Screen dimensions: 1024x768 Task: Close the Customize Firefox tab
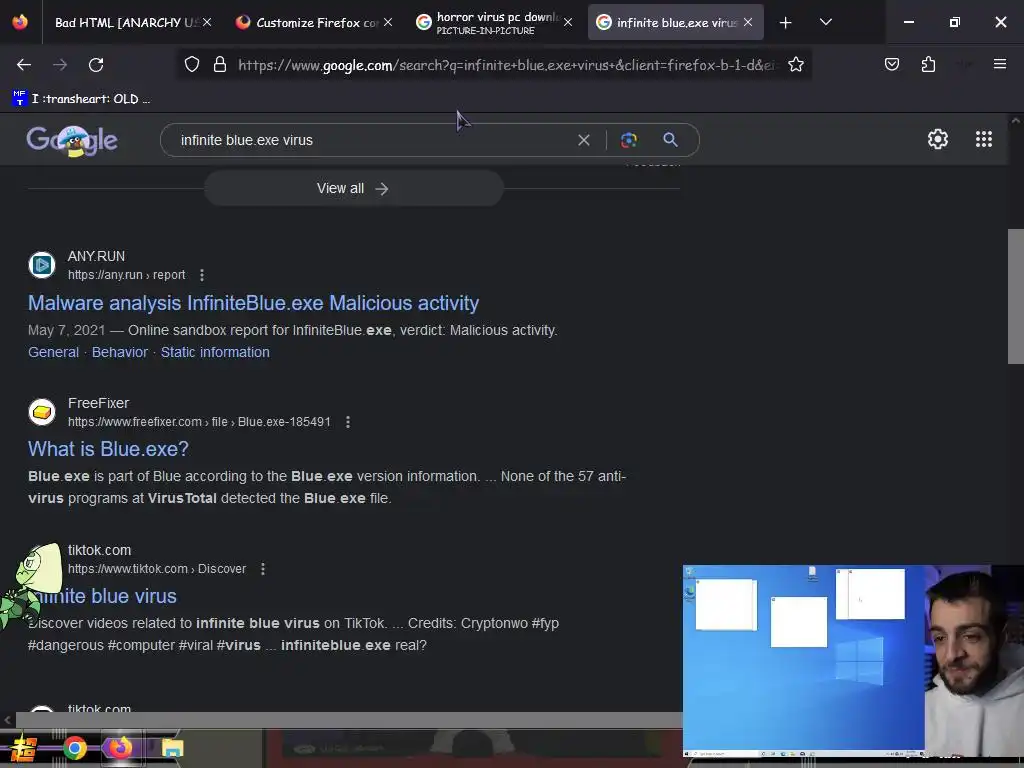click(x=388, y=23)
